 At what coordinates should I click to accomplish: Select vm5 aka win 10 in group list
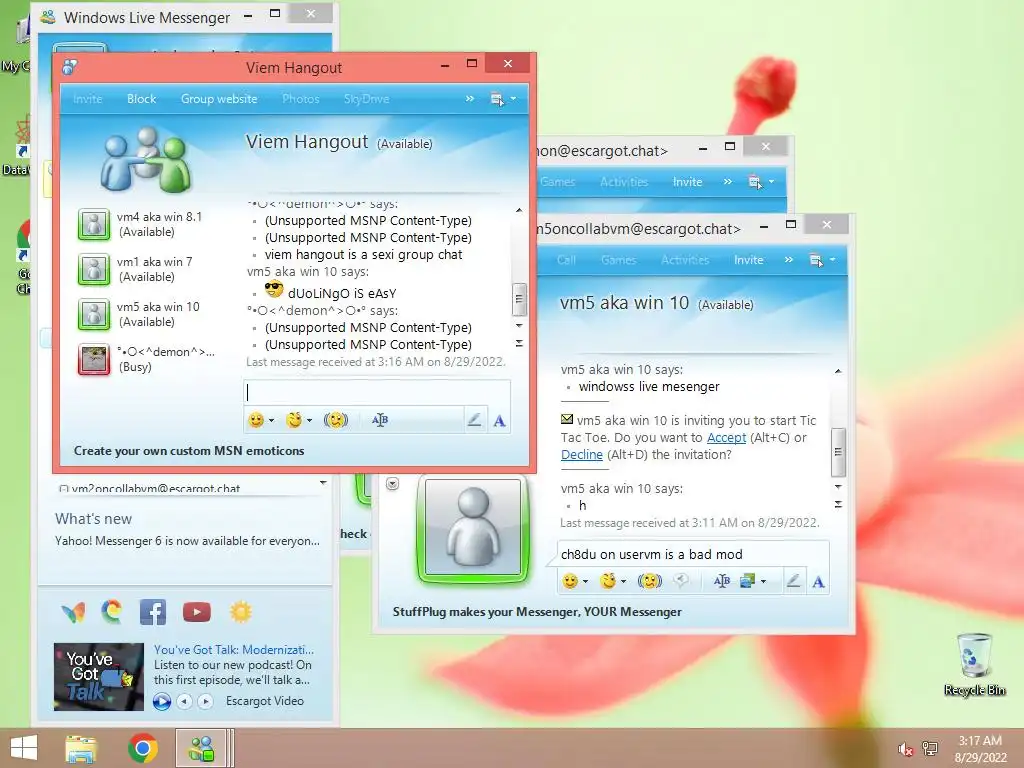click(x=139, y=314)
